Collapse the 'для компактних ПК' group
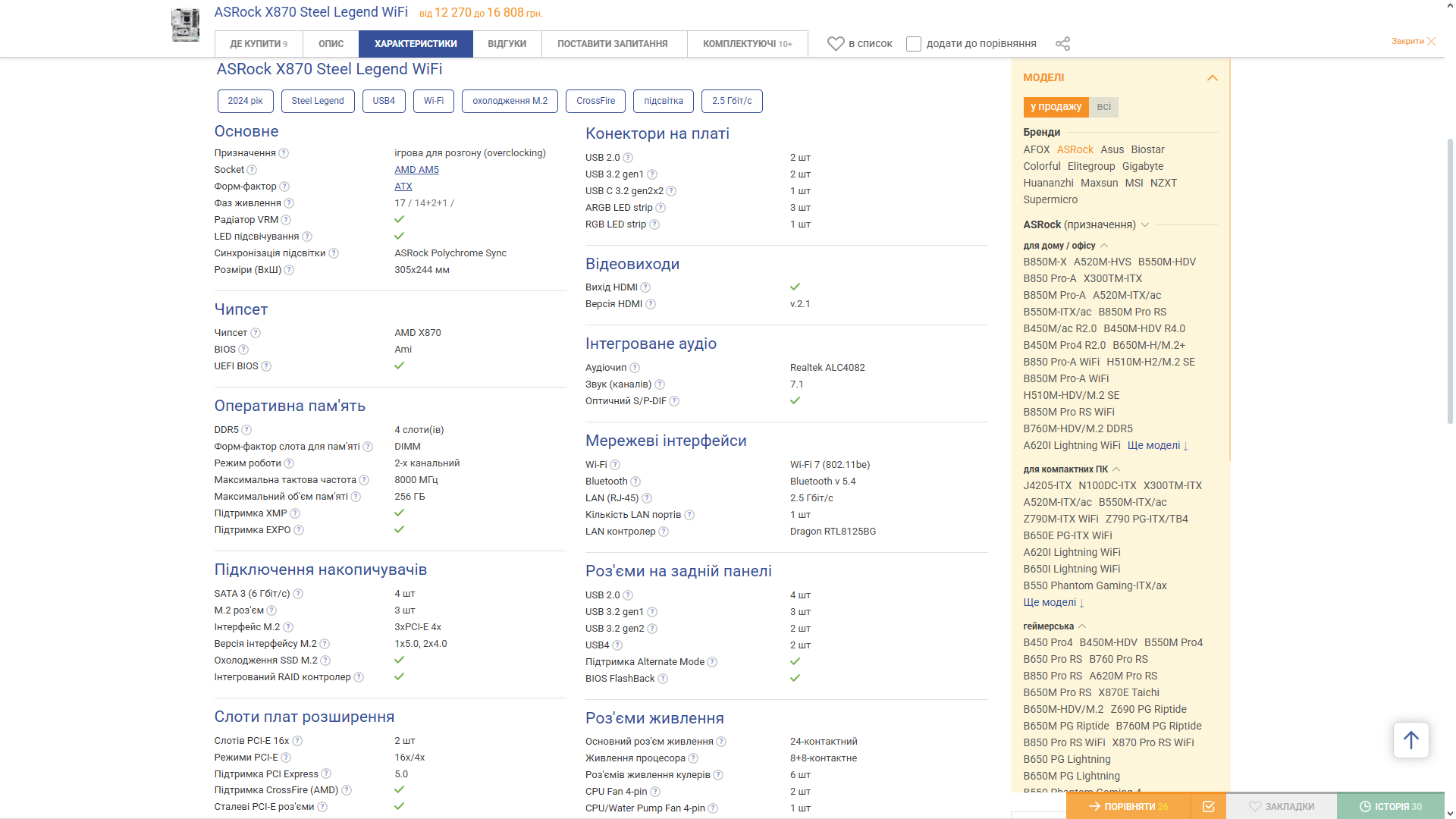Screen dimensions: 1456x819 pos(1116,469)
